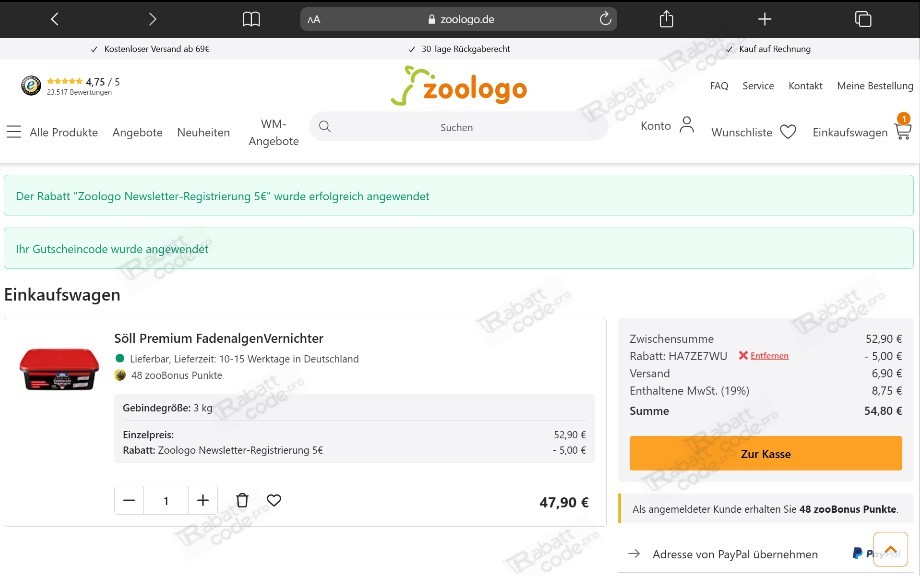Viewport: 920px width, 576px height.
Task: Go forward with Safari's forward arrow
Action: click(153, 19)
